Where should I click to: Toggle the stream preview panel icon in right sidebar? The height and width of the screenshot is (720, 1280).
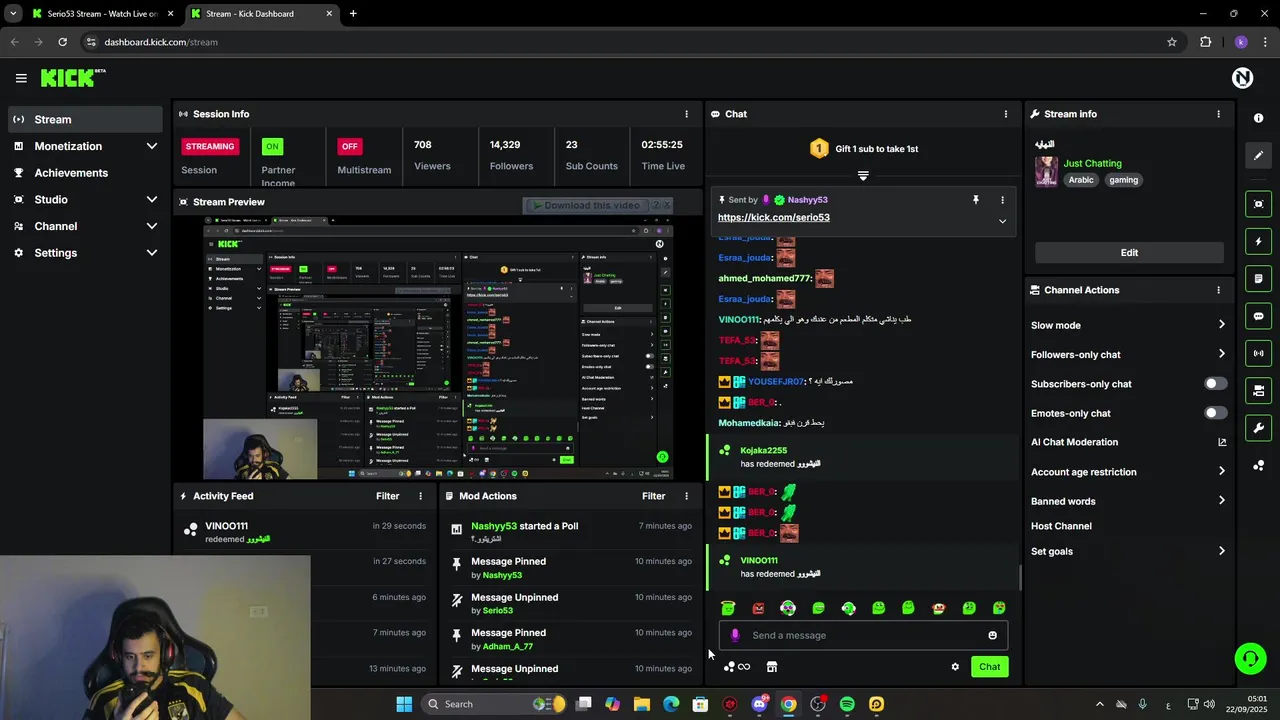[x=1258, y=204]
